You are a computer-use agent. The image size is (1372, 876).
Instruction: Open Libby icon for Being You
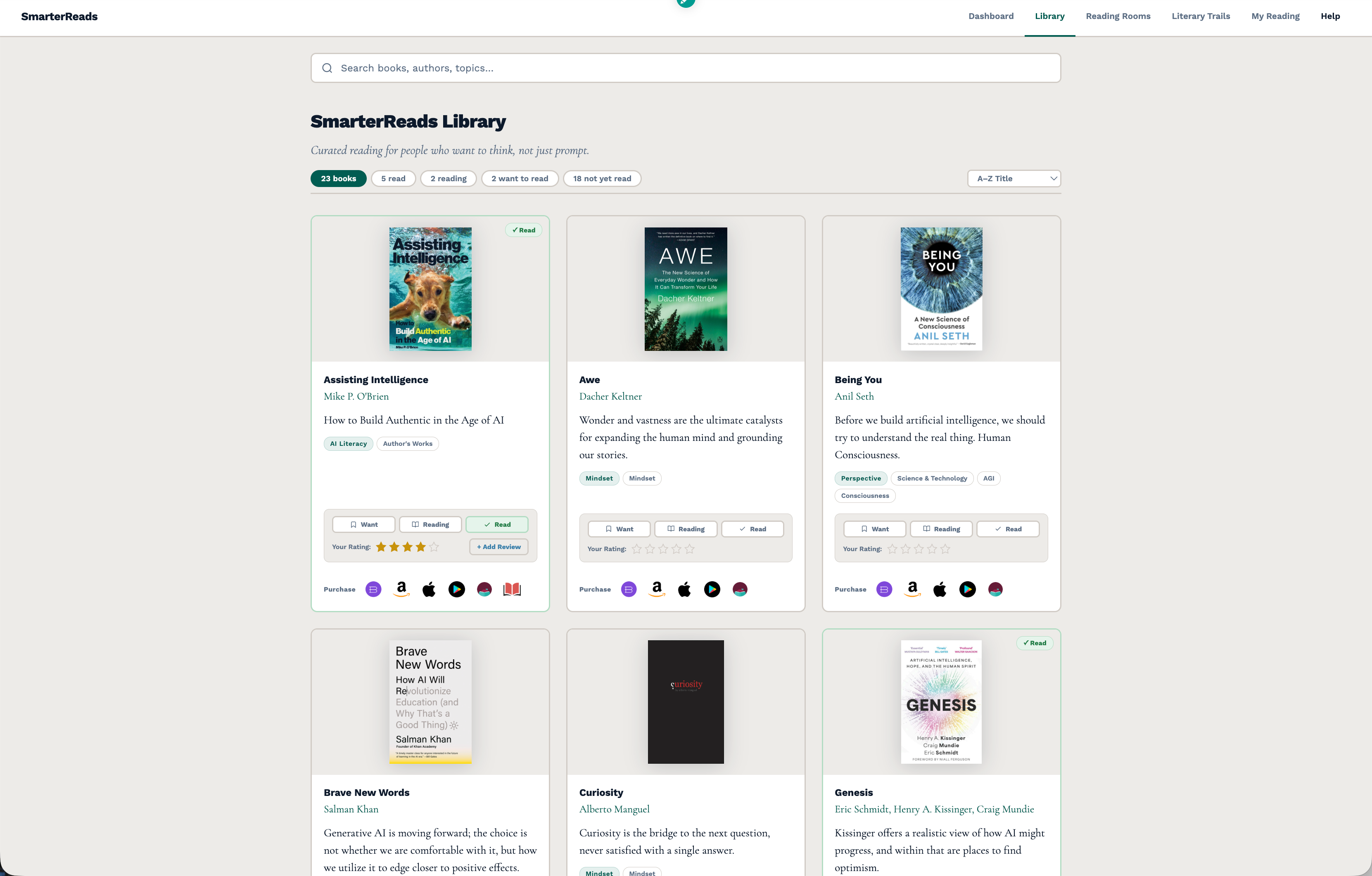pos(995,589)
